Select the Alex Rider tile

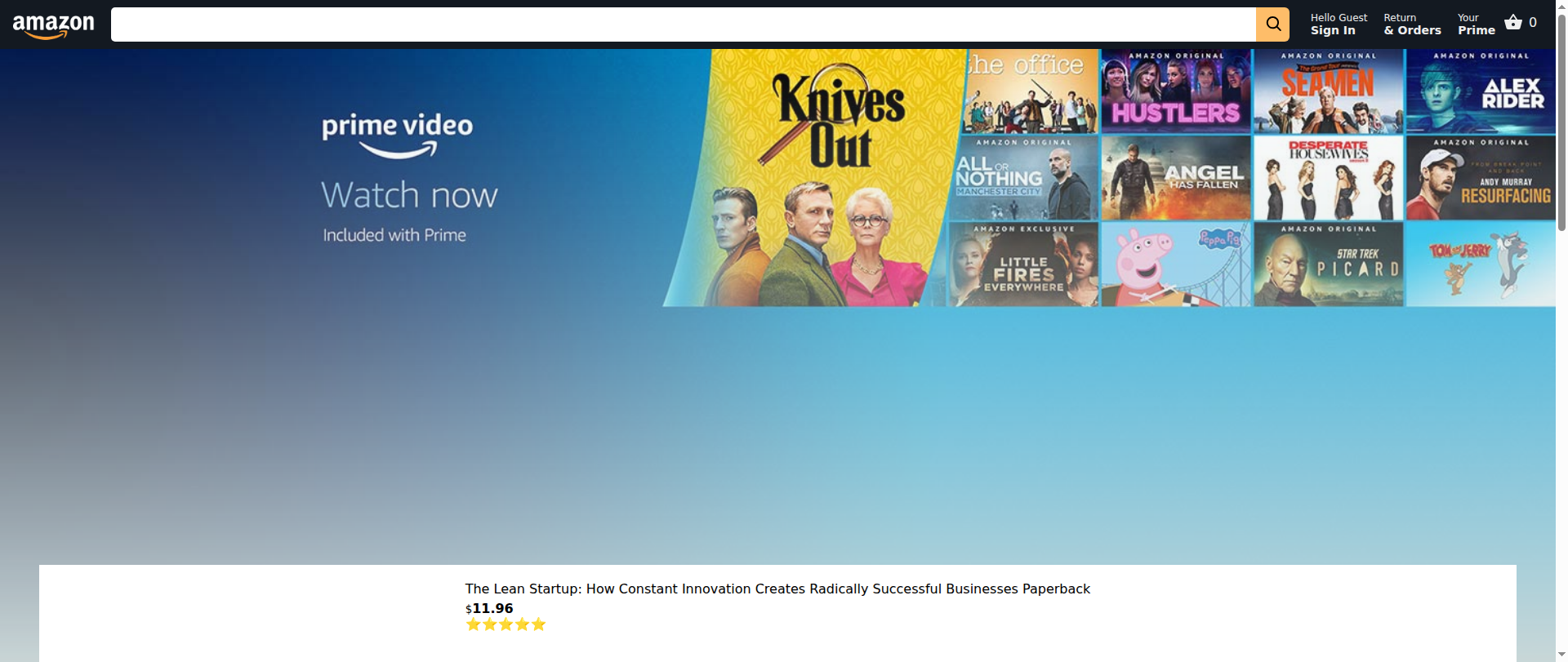pyautogui.click(x=1481, y=91)
